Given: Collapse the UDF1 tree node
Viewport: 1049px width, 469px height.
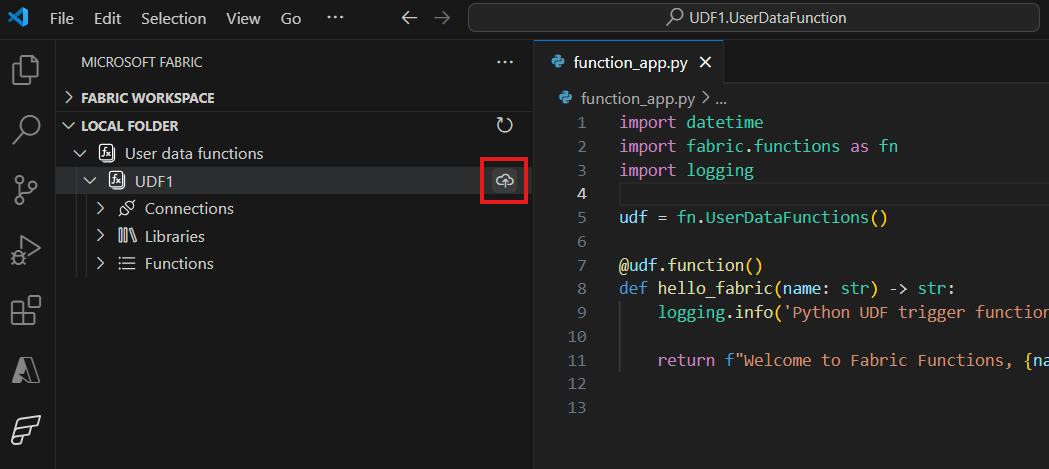Looking at the screenshot, I should [x=90, y=181].
